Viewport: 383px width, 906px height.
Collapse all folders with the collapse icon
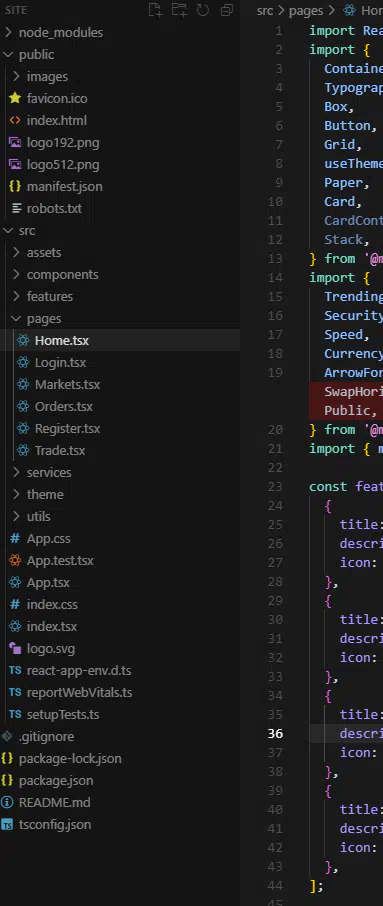227,10
